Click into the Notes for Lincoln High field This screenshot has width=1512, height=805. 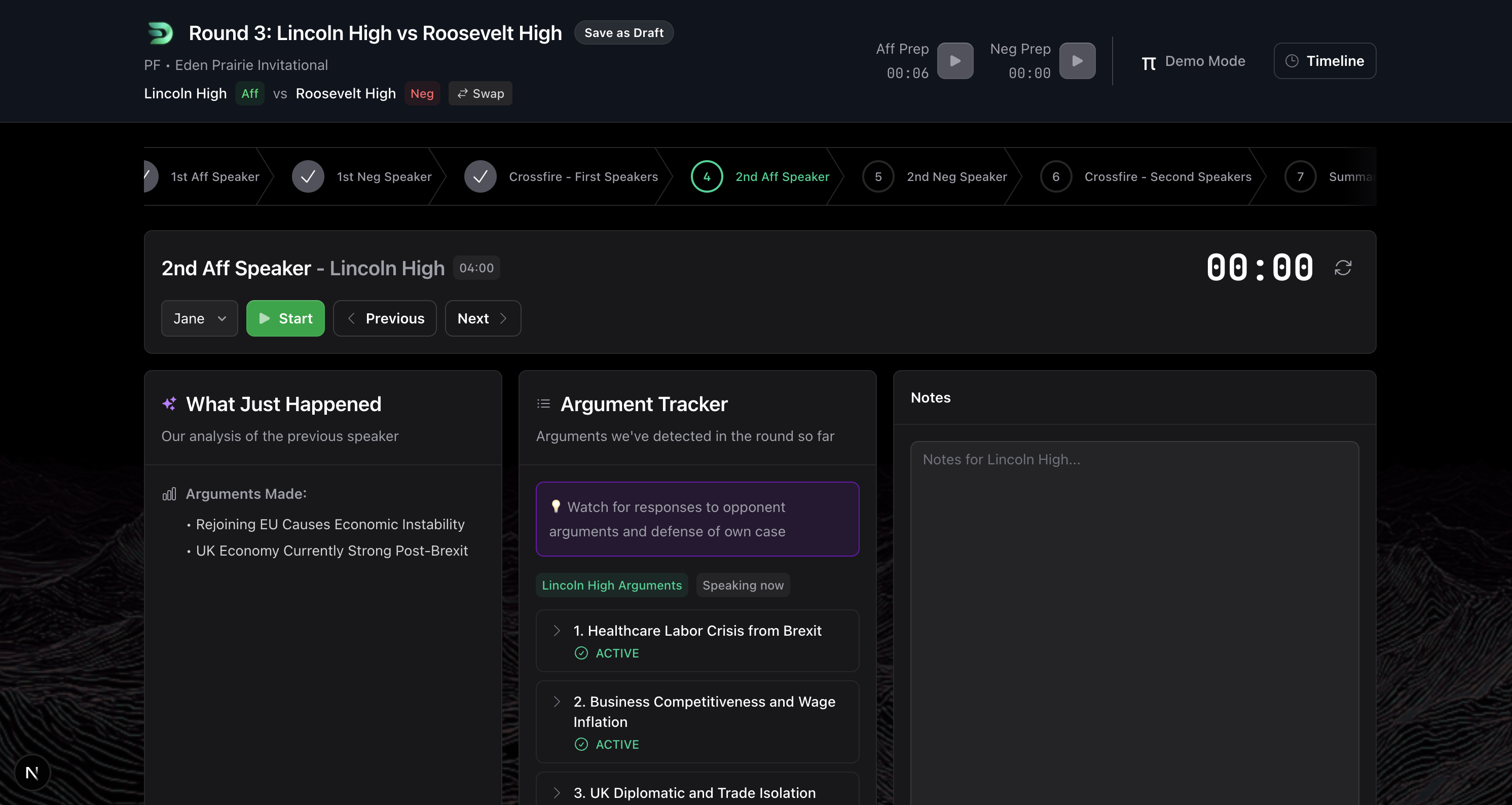[1133, 616]
